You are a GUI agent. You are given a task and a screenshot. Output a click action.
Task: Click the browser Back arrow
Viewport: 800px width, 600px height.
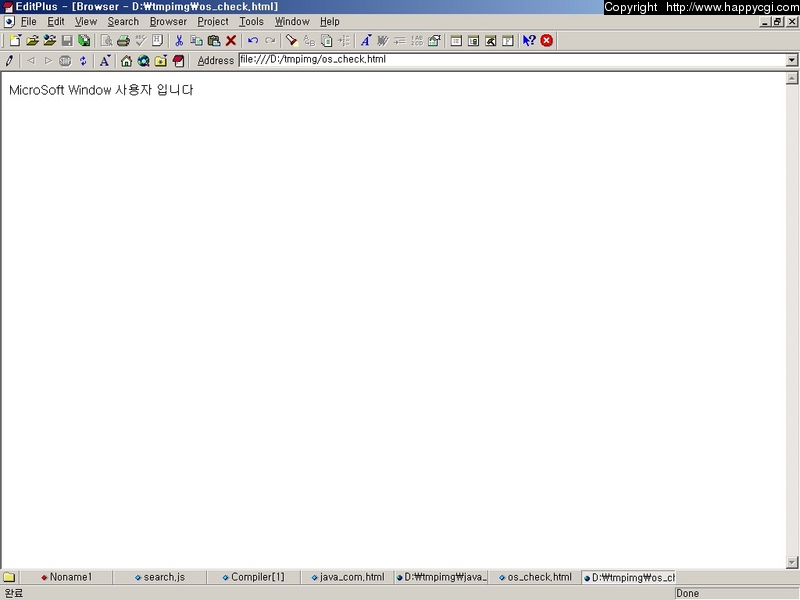[31, 61]
